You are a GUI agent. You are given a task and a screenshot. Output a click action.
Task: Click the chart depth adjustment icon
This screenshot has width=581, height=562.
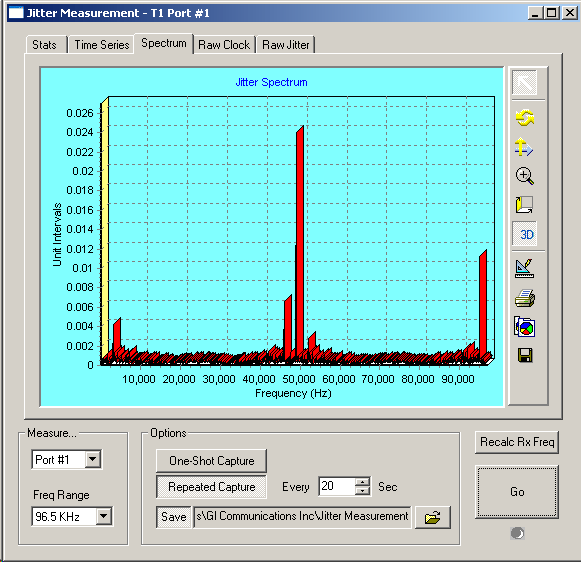coord(525,205)
